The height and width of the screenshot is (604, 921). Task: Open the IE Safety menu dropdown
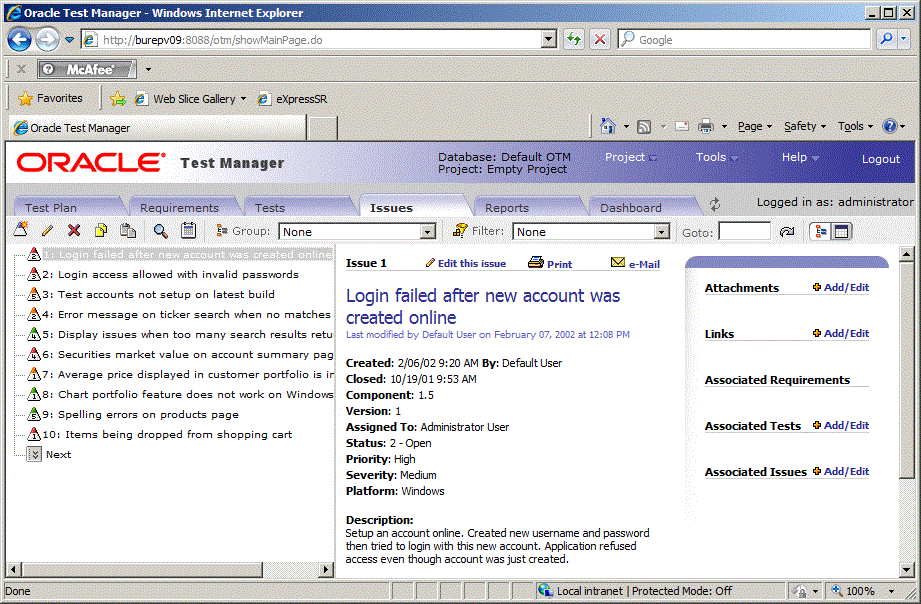(805, 126)
